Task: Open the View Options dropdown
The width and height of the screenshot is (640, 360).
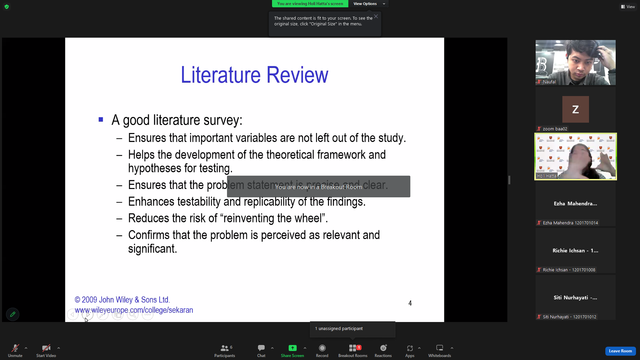Action: pyautogui.click(x=369, y=4)
